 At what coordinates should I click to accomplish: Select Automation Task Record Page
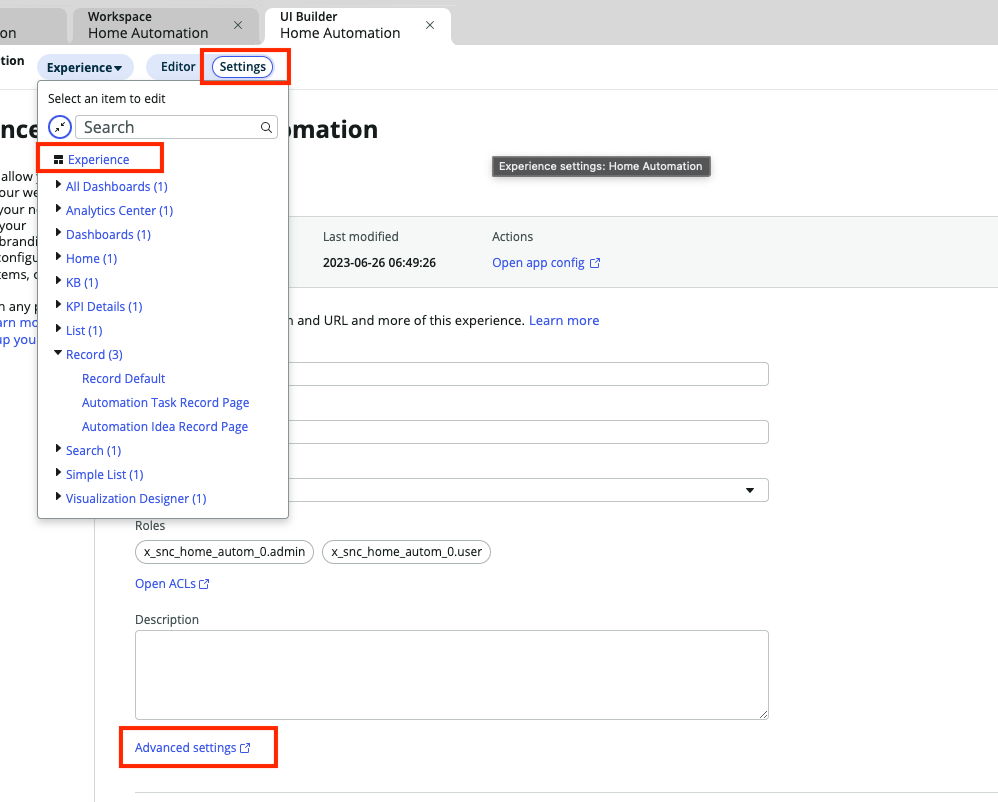click(x=165, y=402)
